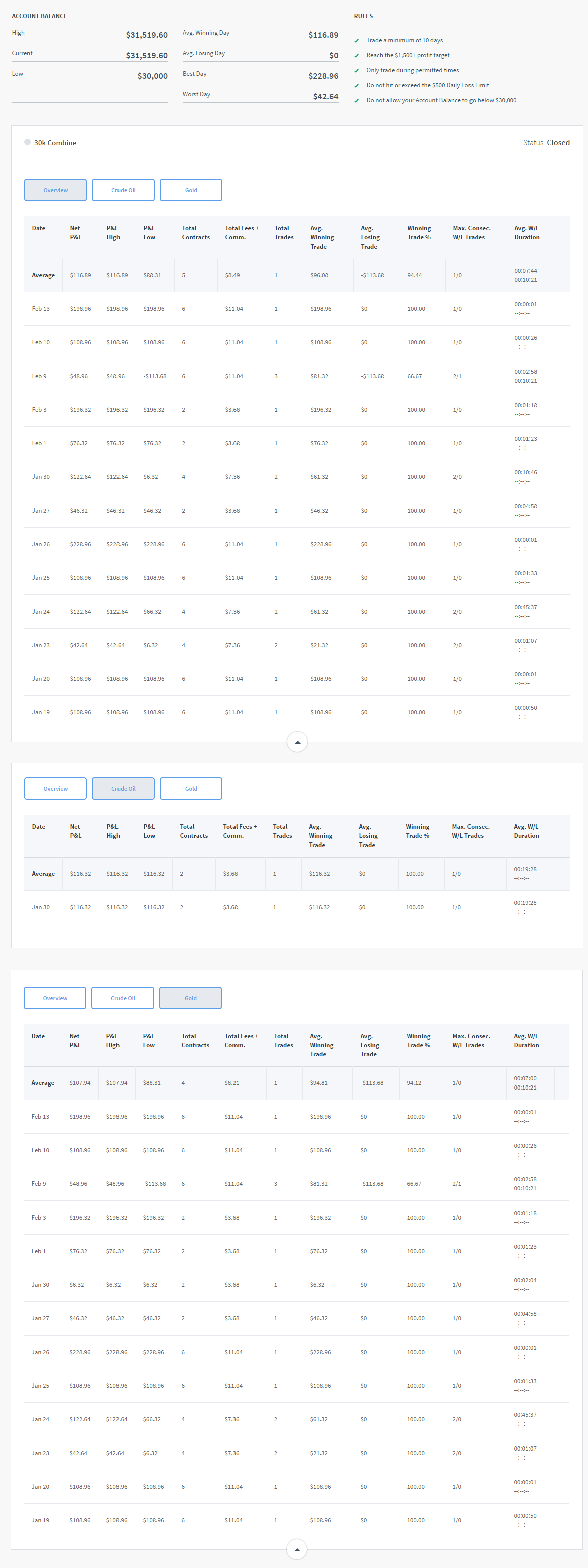588x1568 pixels.
Task: Collapse the first Overview table with its up arrow
Action: (x=297, y=742)
